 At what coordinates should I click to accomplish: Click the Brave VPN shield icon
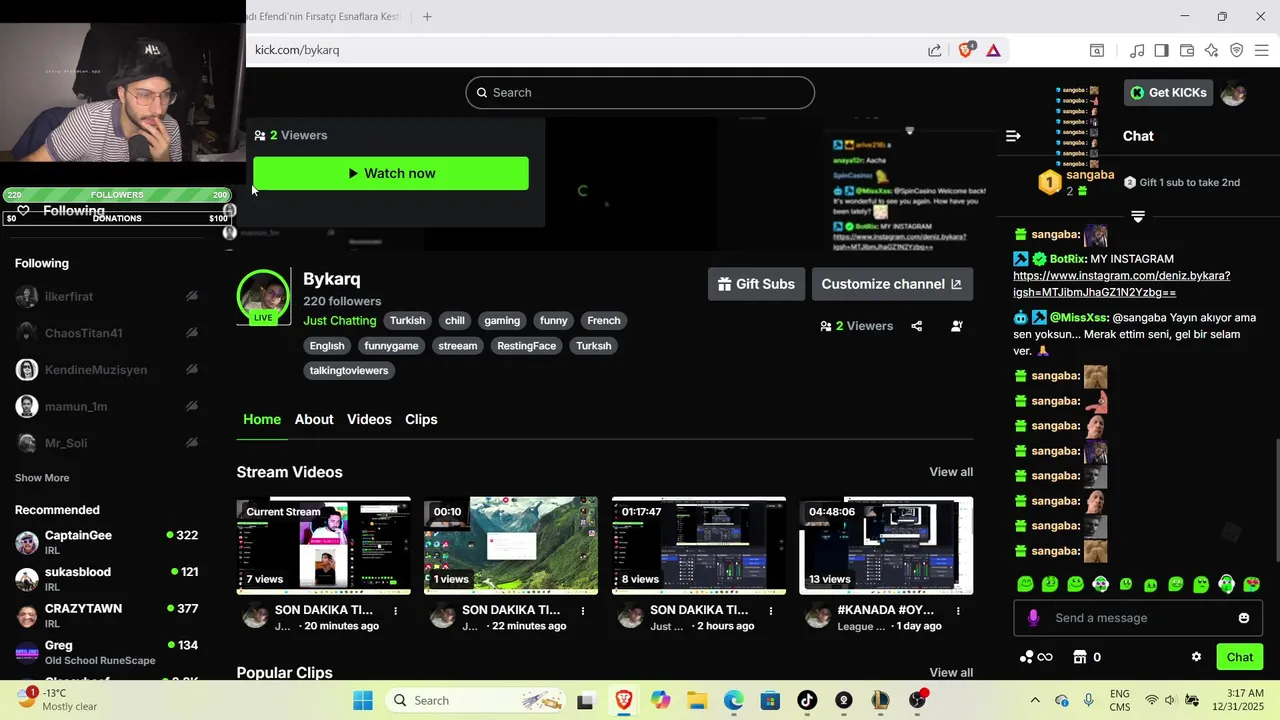click(1236, 50)
